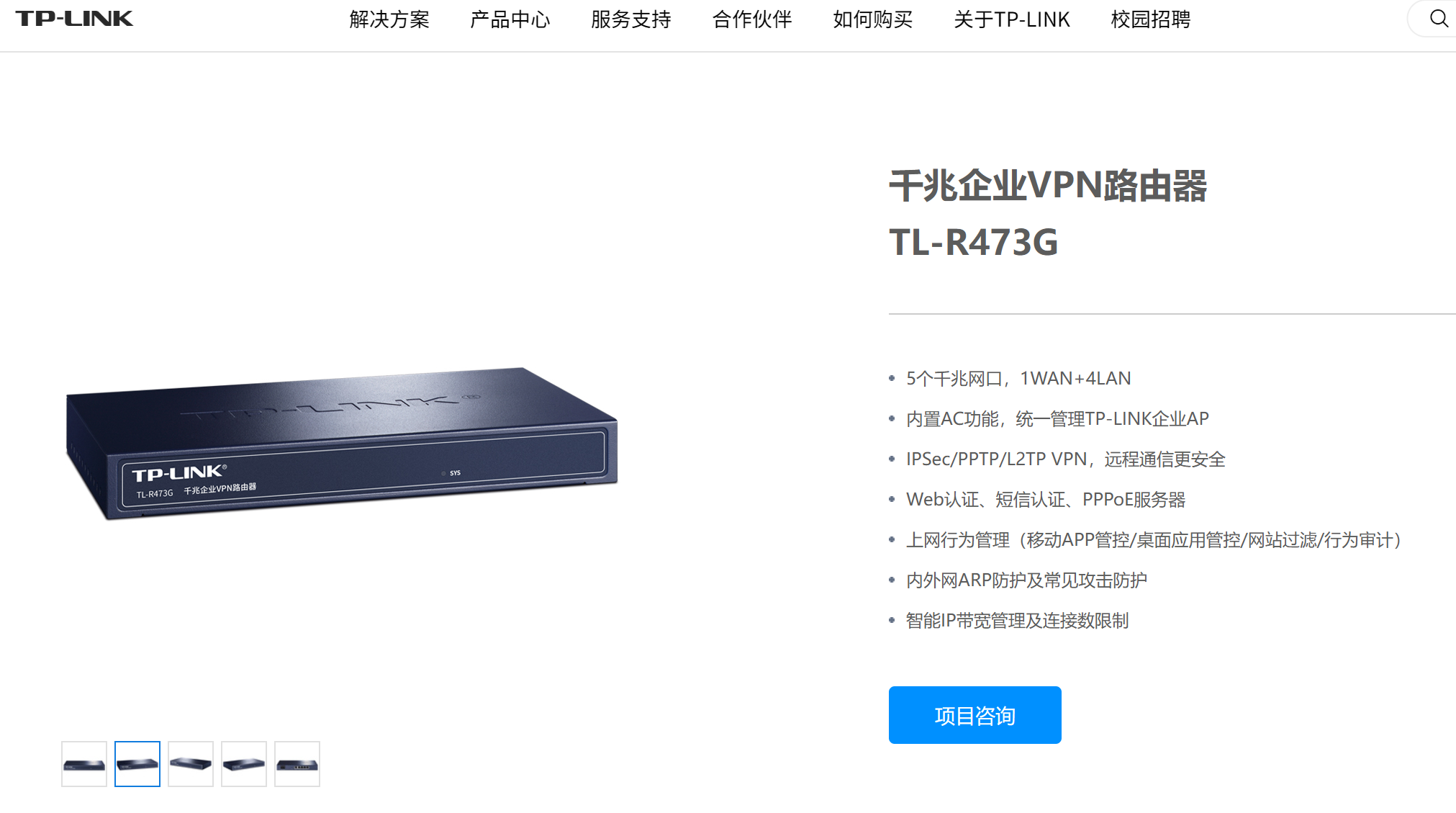Screen dimensions: 1456x813
Task: Open the 解决方案 menu
Action: click(x=389, y=19)
